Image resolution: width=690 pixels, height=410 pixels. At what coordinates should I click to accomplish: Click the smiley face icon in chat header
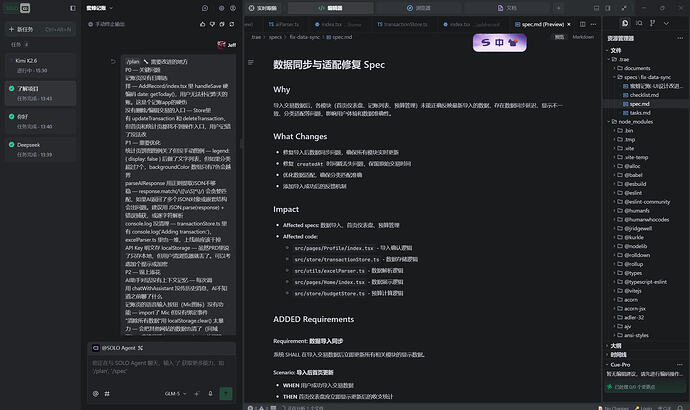click(x=233, y=8)
